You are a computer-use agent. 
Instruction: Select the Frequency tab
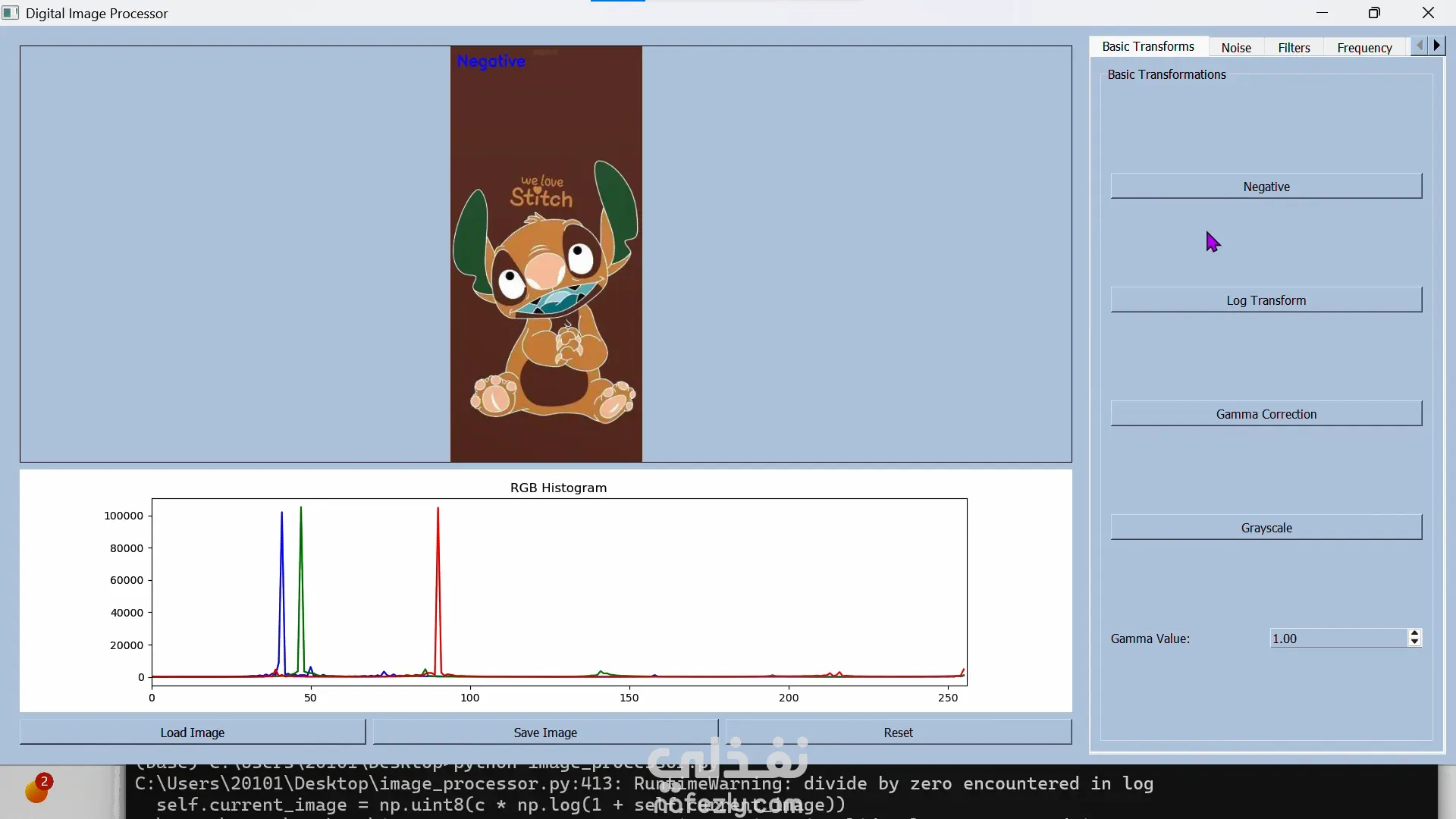tap(1363, 47)
